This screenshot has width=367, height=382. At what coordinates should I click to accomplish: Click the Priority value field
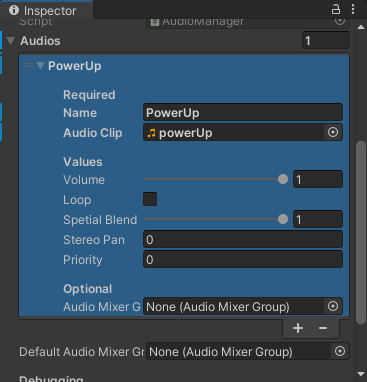click(x=243, y=259)
